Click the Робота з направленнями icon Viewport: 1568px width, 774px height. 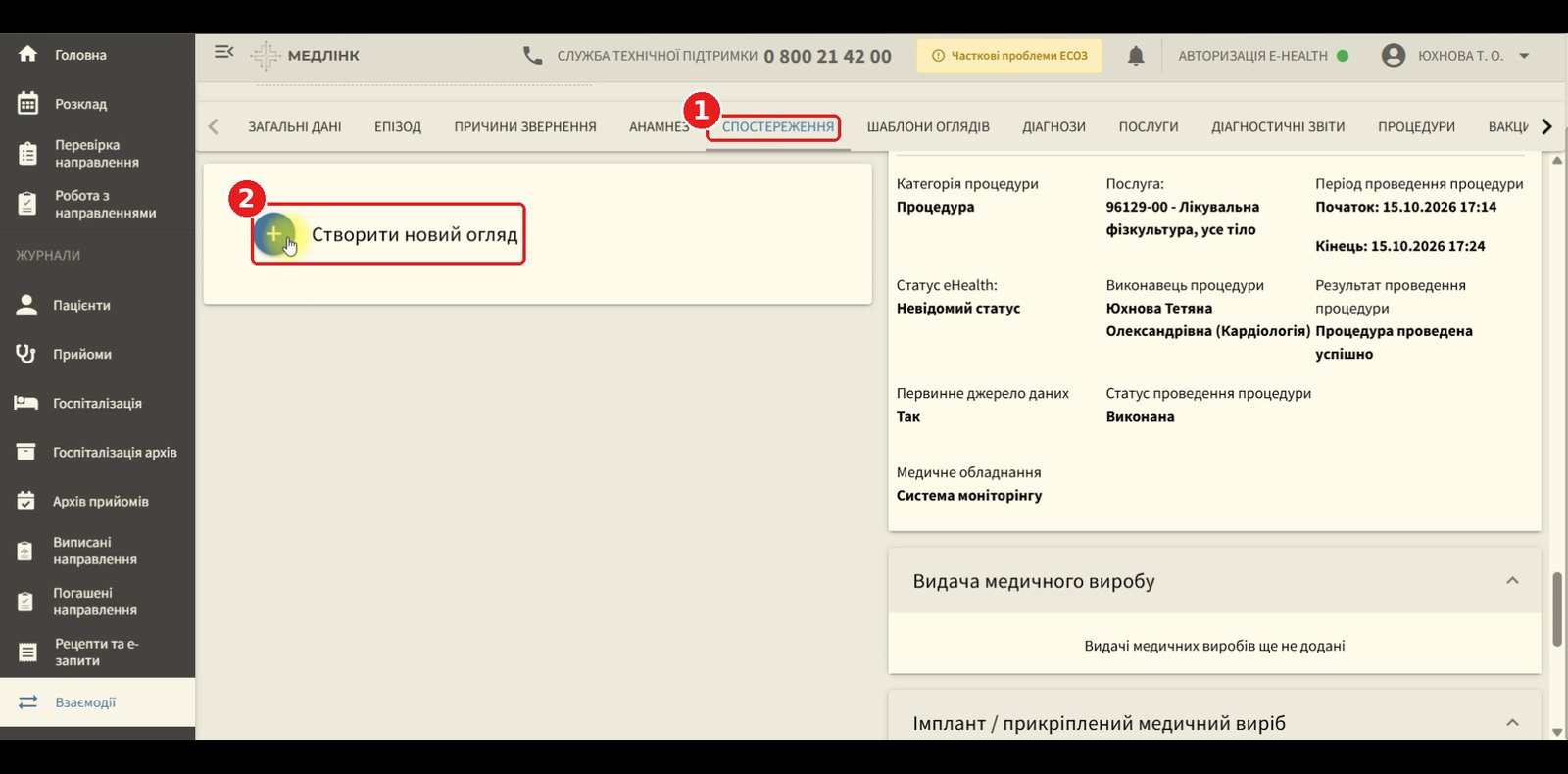pyautogui.click(x=27, y=204)
